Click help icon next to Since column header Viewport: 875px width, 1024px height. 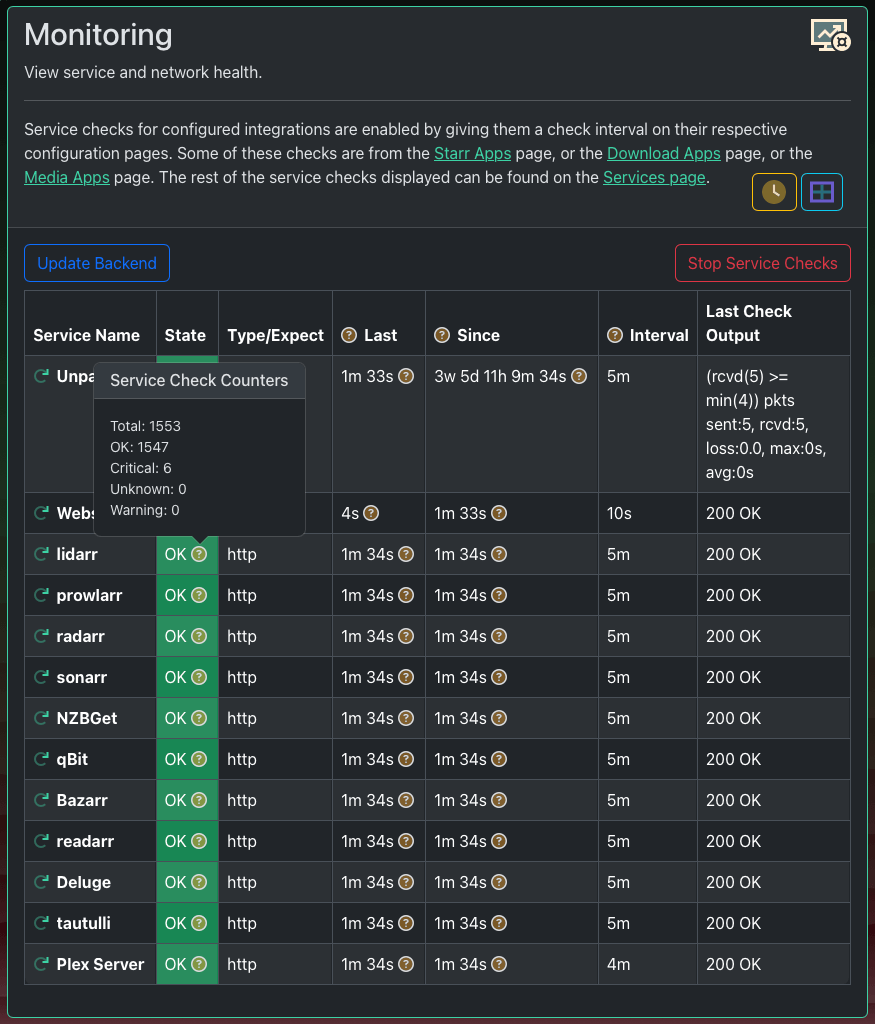442,335
